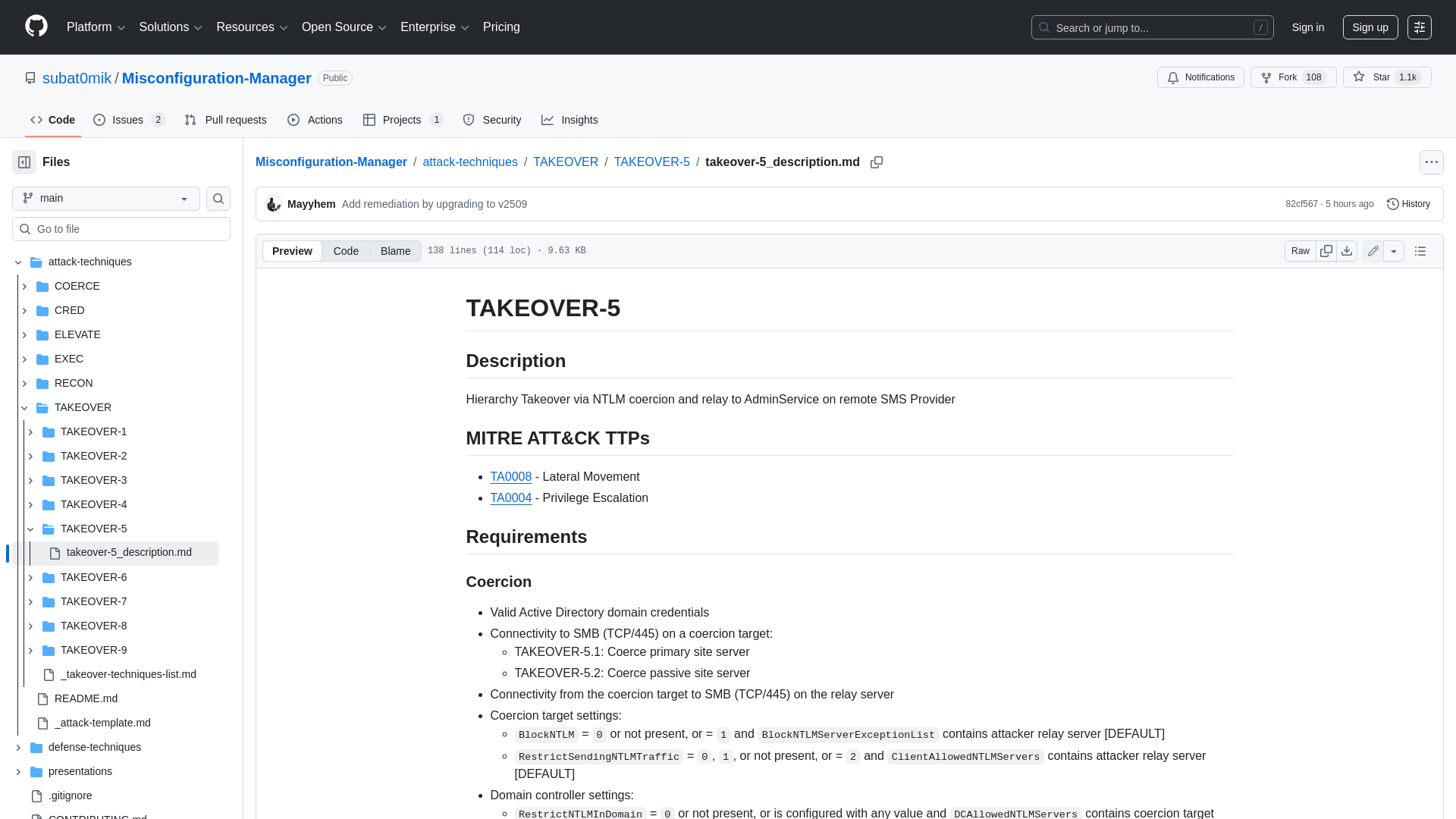This screenshot has height=819, width=1456.
Task: Follow the TA0008 Lateral Movement link
Action: click(510, 476)
